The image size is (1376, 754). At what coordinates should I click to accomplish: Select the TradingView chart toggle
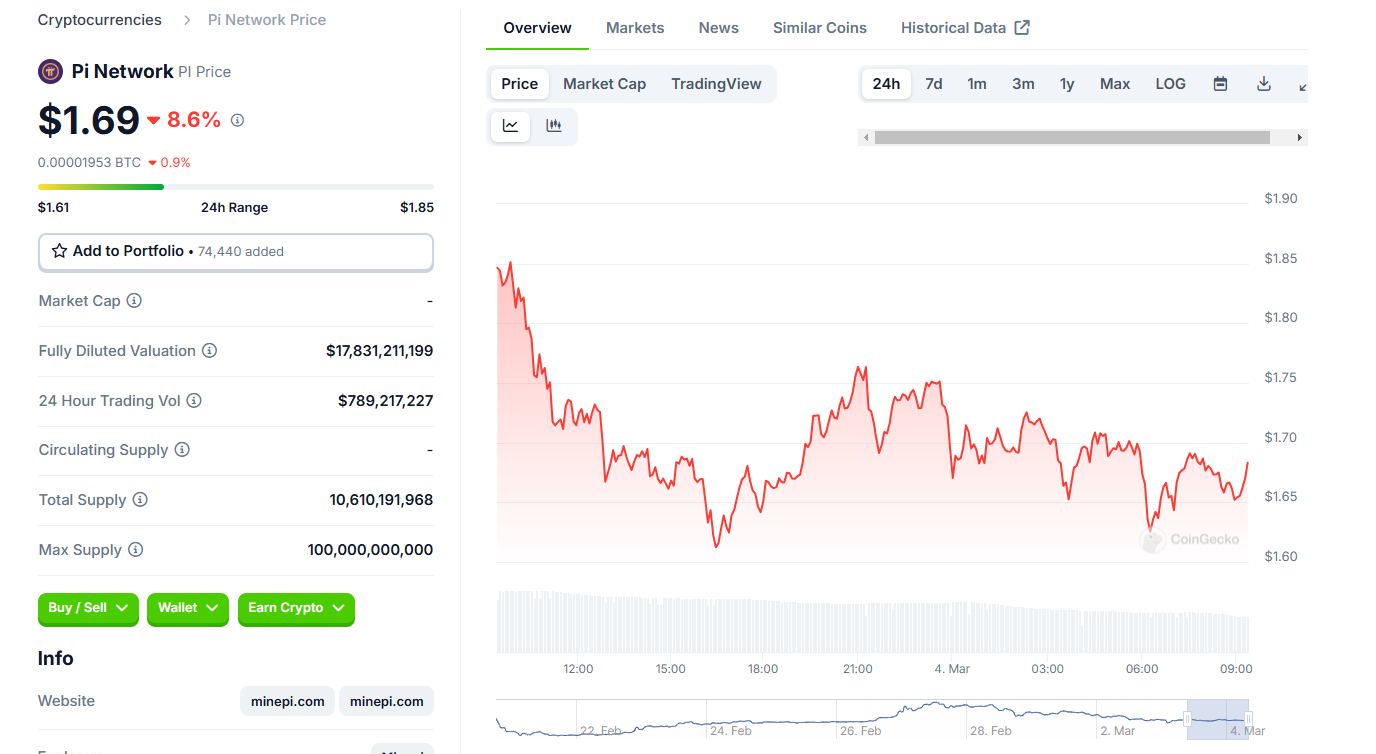point(716,84)
